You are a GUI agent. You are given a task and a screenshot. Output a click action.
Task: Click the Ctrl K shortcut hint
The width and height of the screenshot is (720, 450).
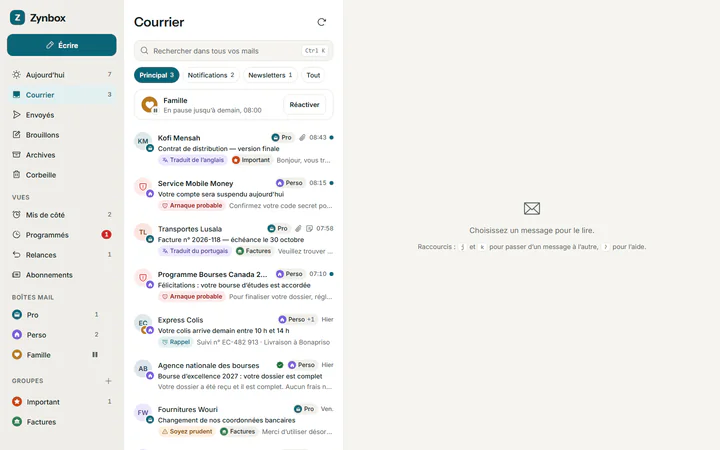(315, 51)
